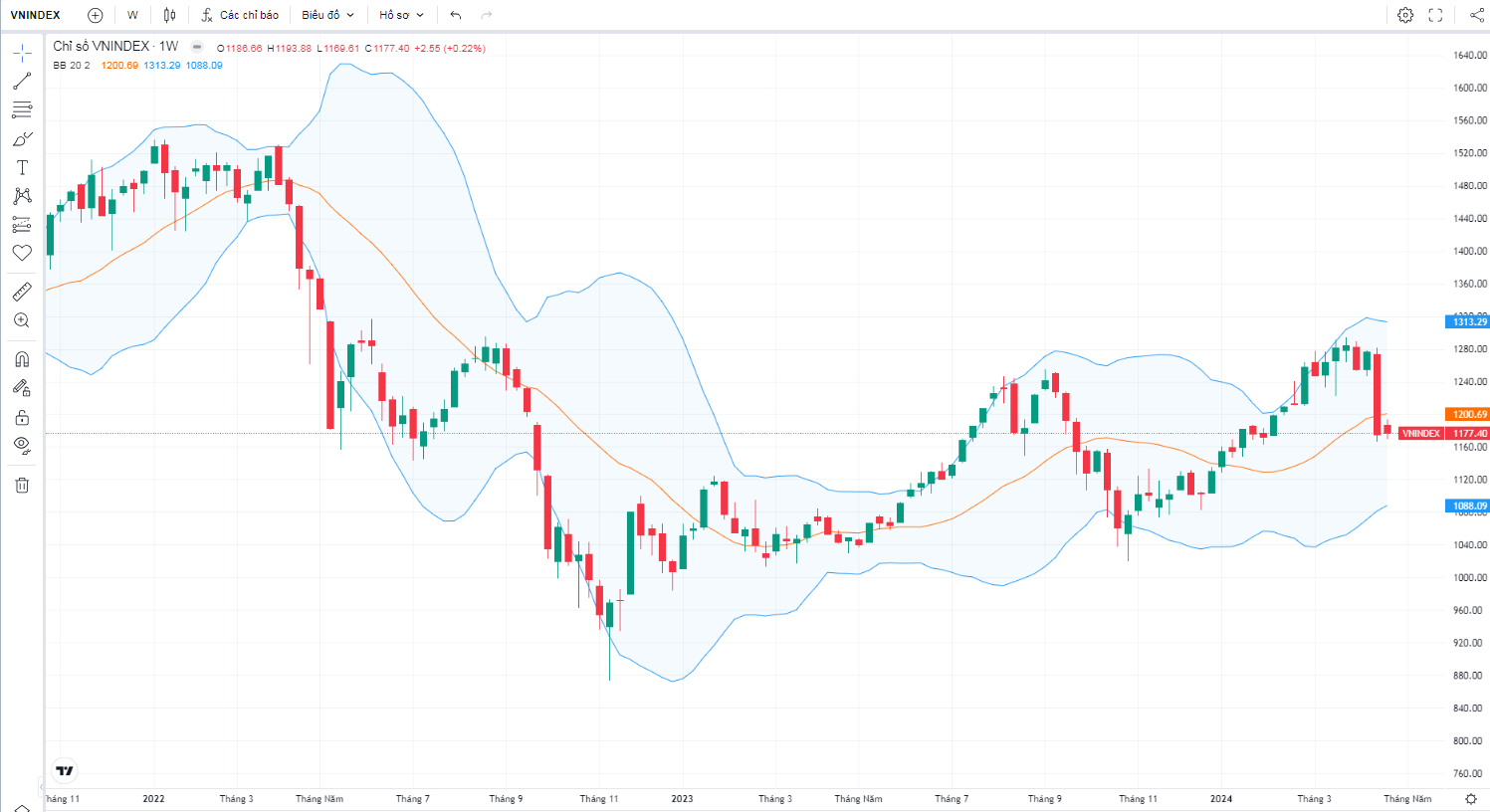This screenshot has height=812, width=1490.
Task: Click the Chỉ số VNINDEX · 1W title
Action: (115, 46)
